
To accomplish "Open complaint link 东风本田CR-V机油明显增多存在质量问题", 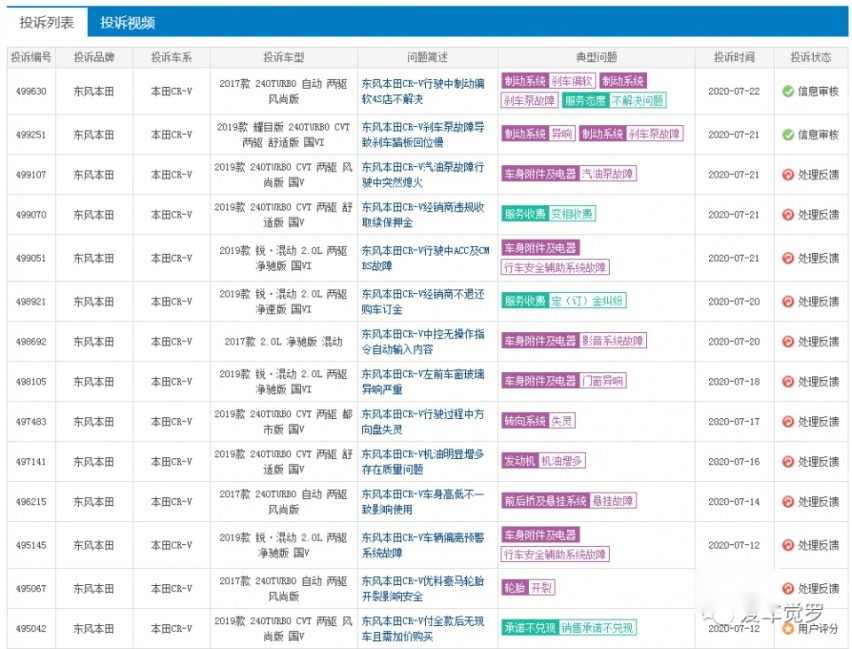I will click(x=423, y=461).
